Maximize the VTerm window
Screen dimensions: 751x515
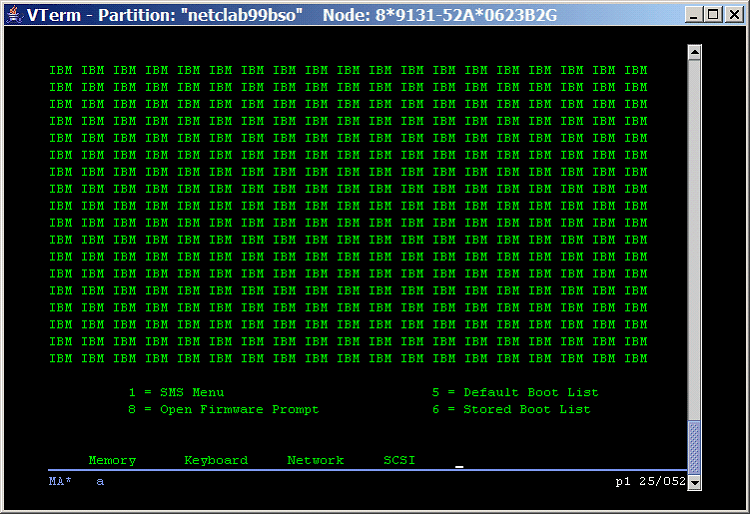(714, 15)
